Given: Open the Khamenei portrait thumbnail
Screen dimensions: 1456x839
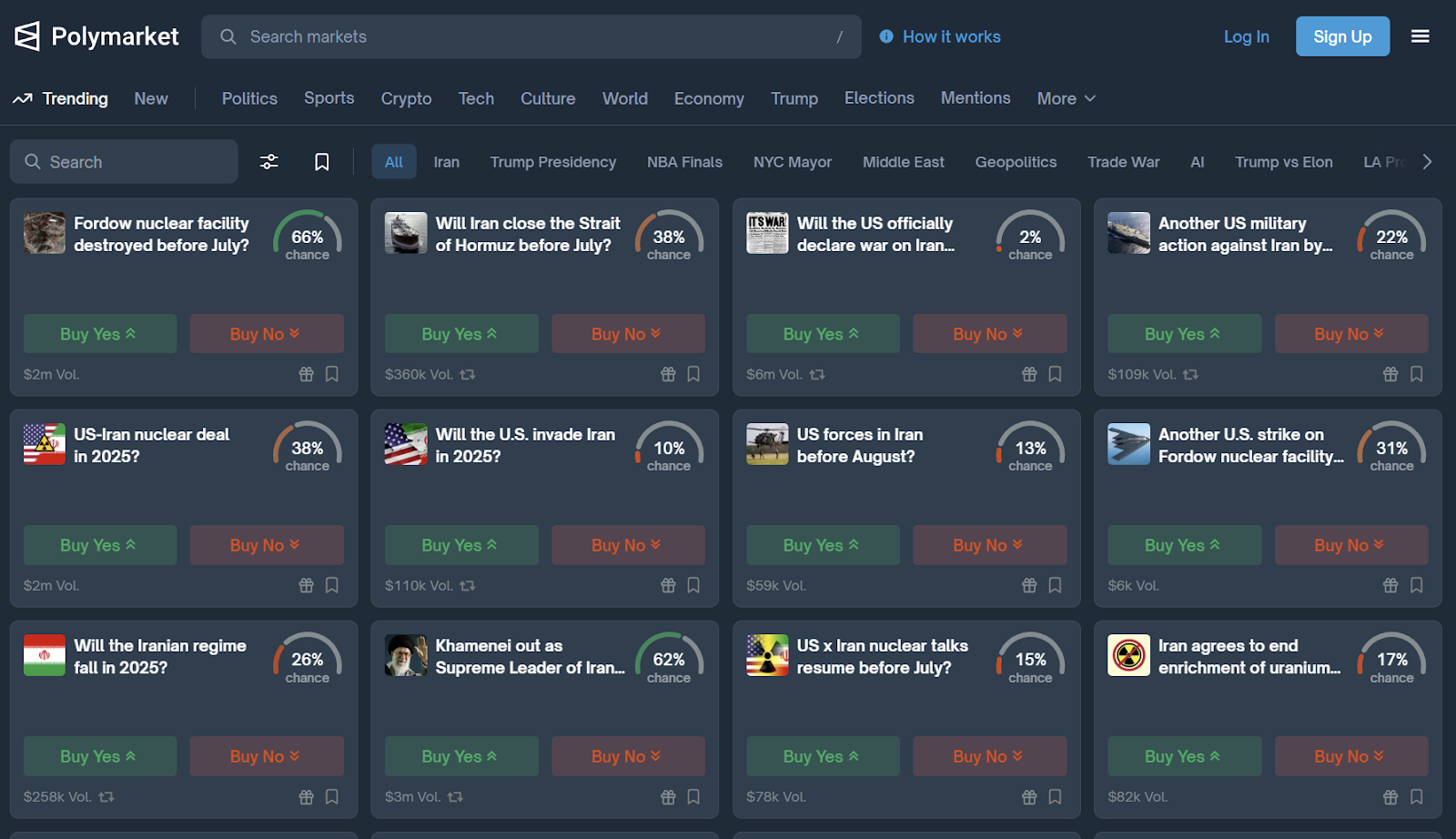Looking at the screenshot, I should (x=406, y=655).
